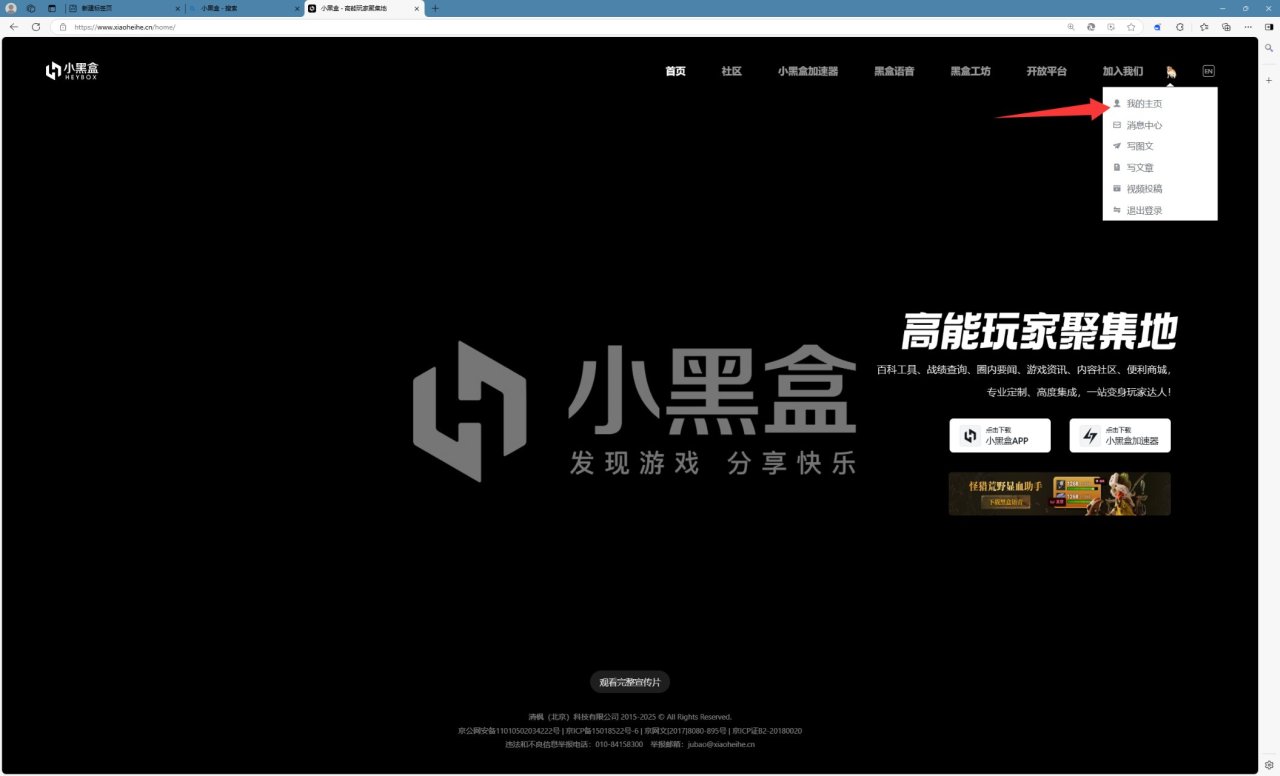The width and height of the screenshot is (1280, 776).
Task: Open the browser workspaces icon
Action: [x=31, y=8]
